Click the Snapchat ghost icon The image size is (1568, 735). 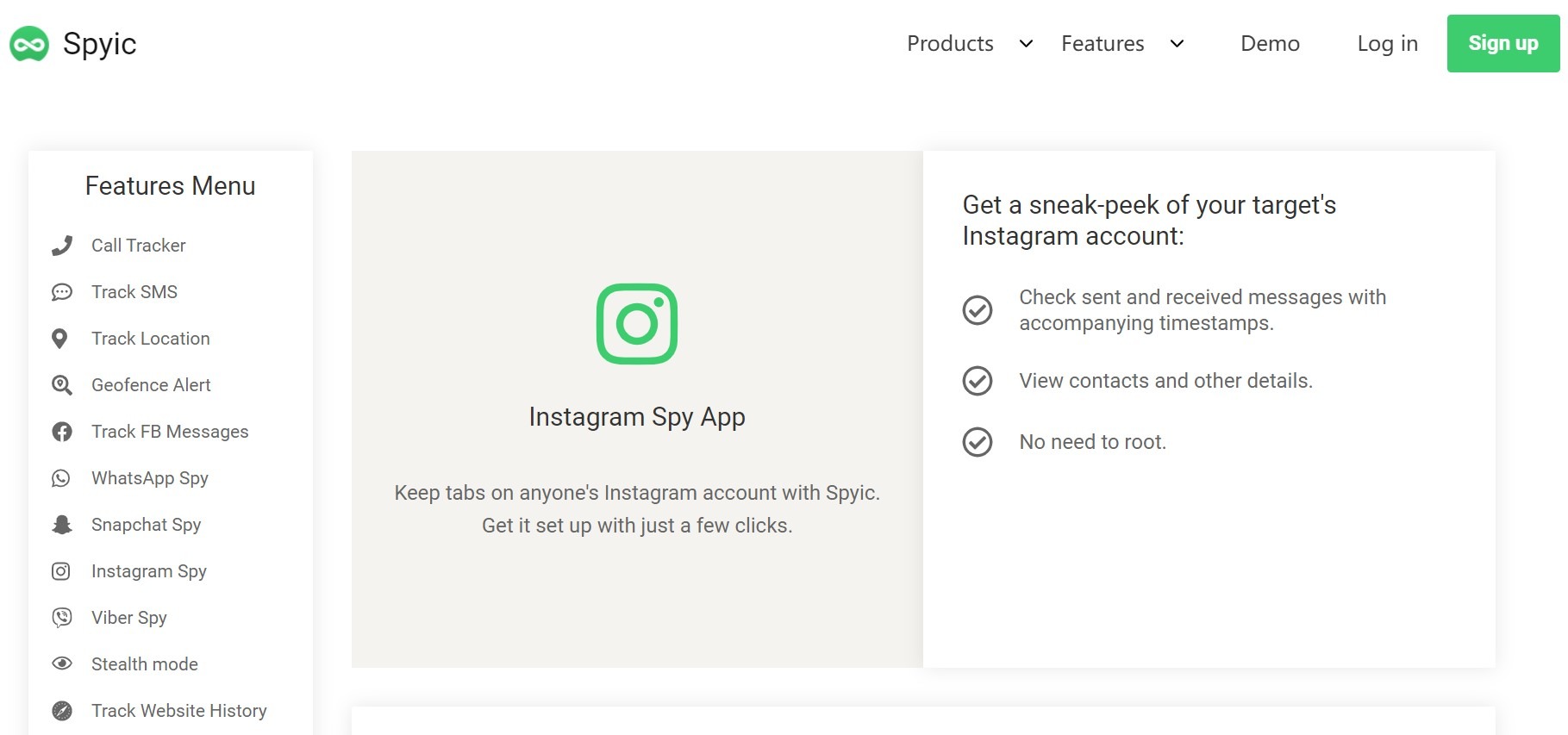(x=61, y=525)
